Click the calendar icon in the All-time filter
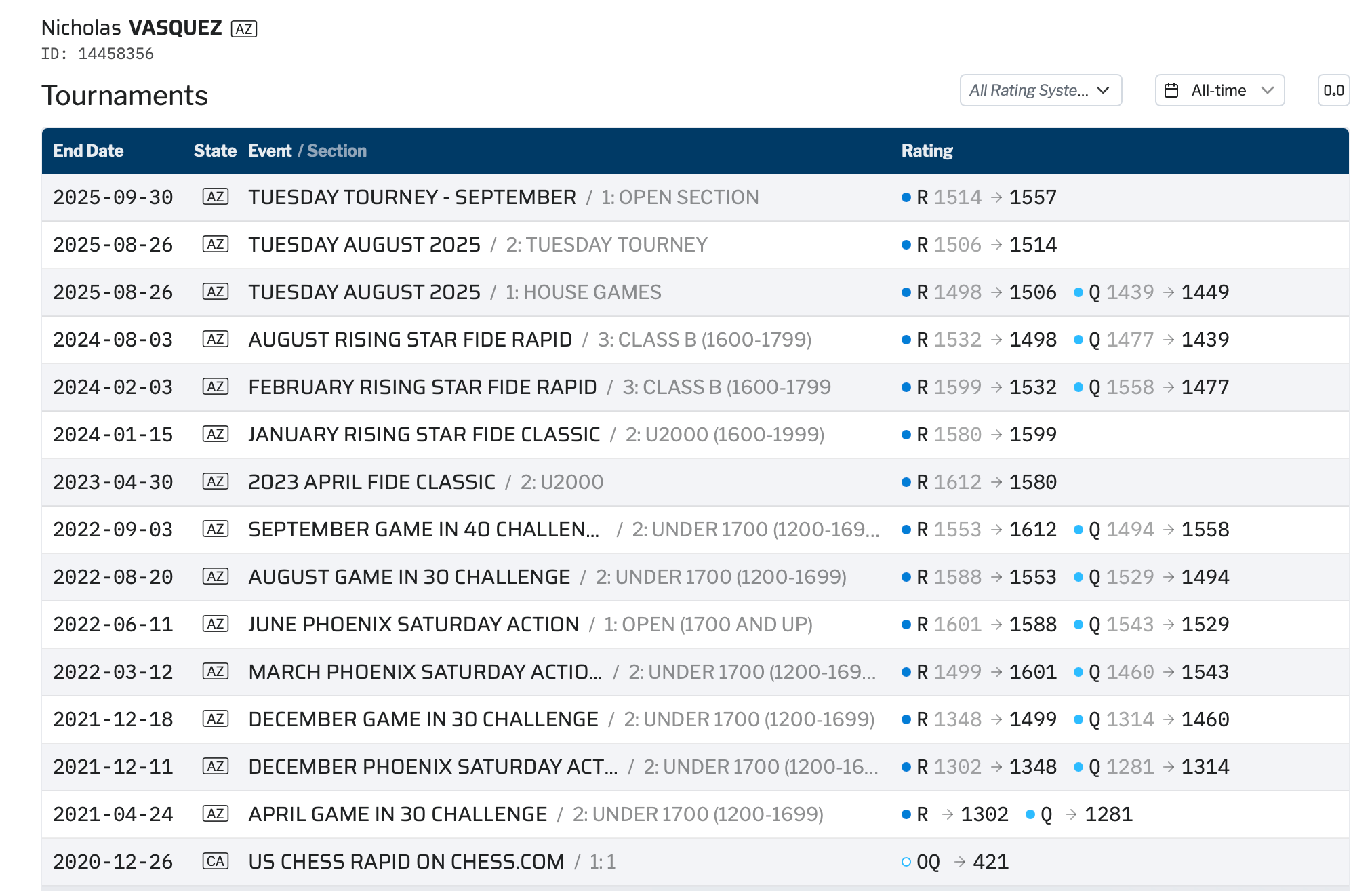The width and height of the screenshot is (1372, 891). [1171, 90]
